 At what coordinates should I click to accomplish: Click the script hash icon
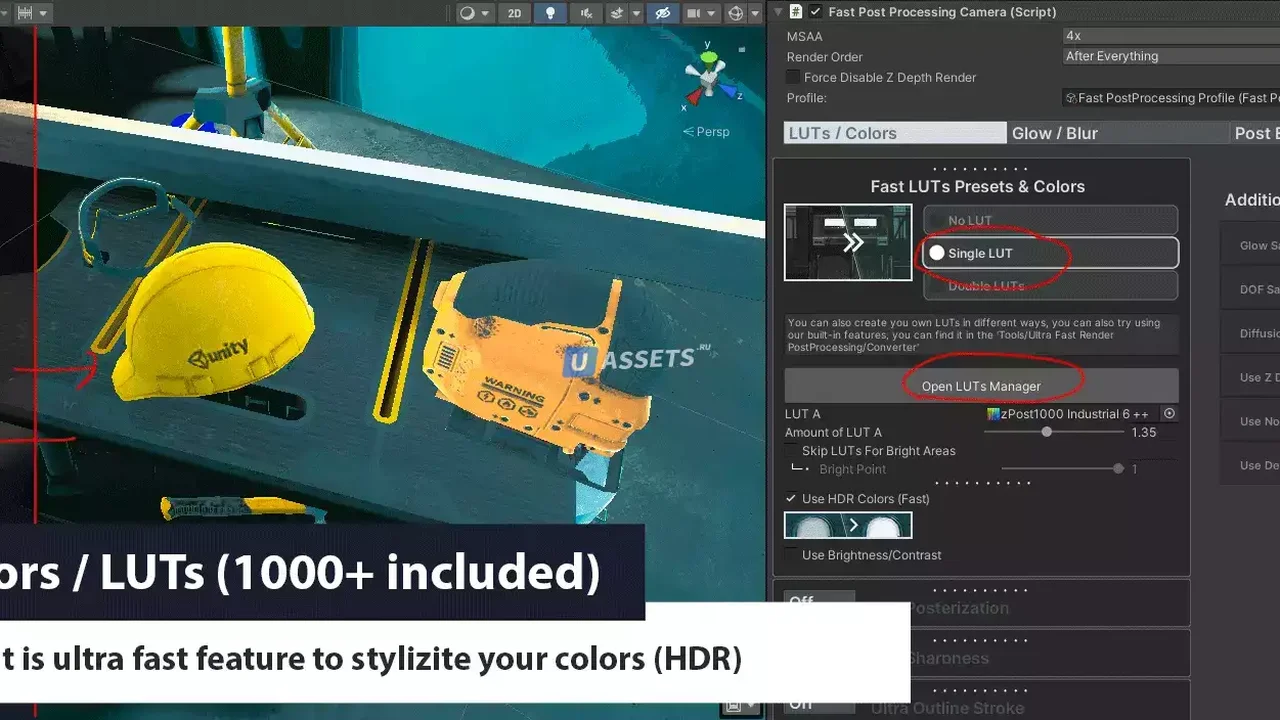[x=796, y=12]
